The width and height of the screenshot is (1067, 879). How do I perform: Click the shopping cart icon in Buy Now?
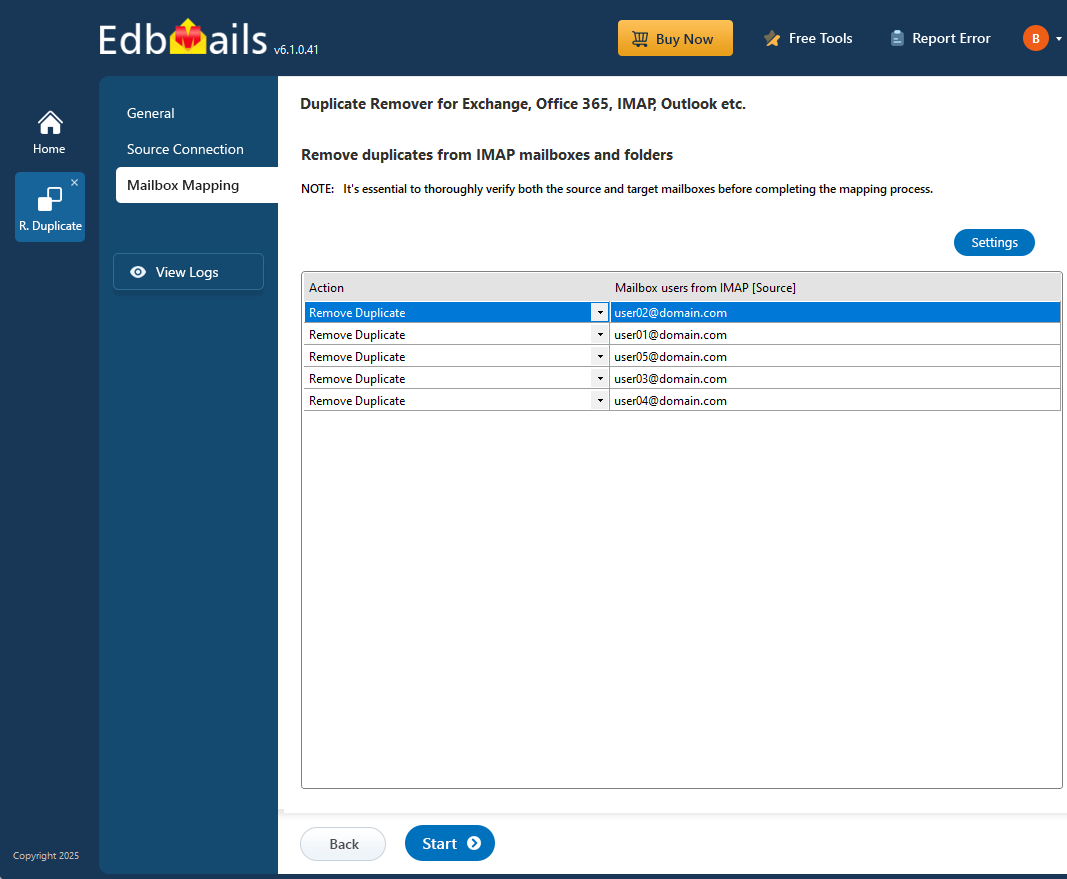tap(640, 38)
